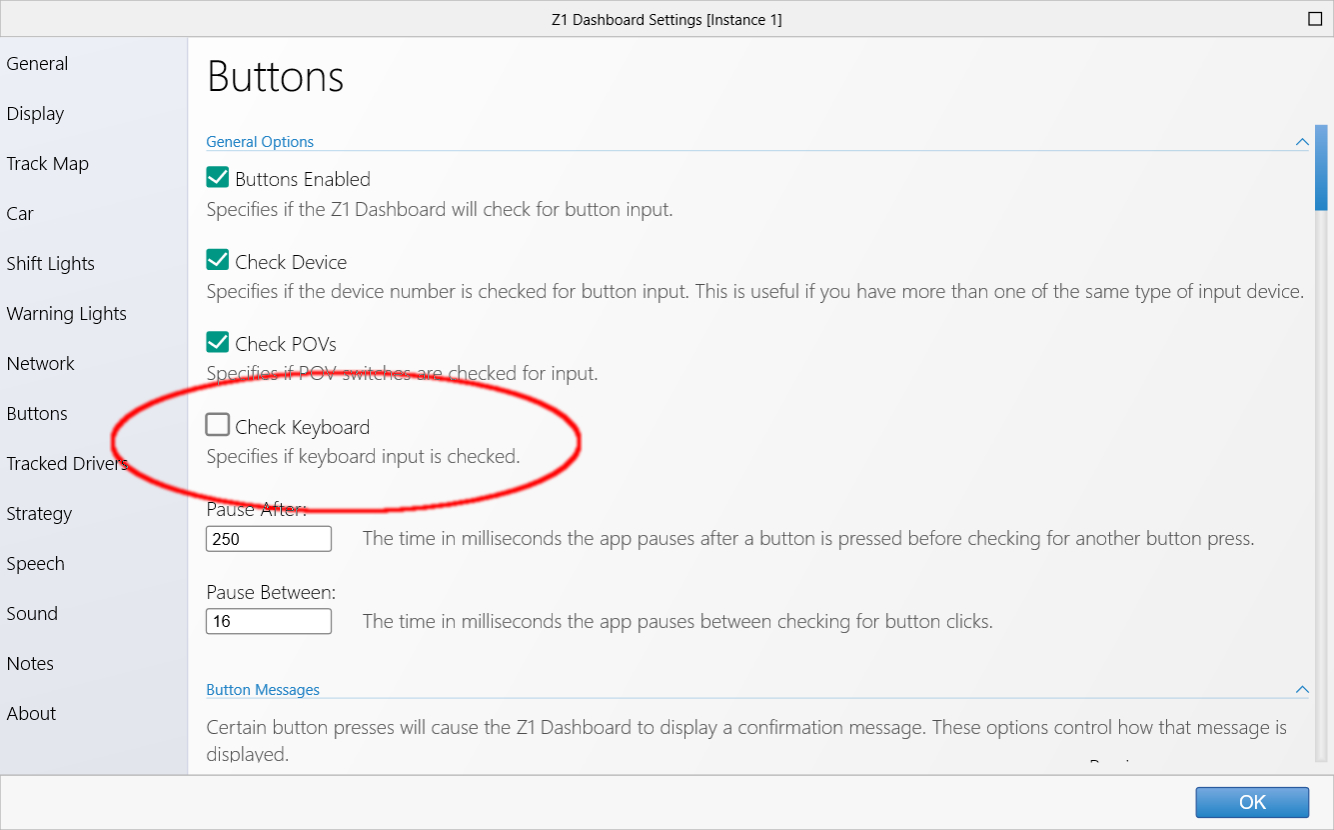
Task: Enable the Check Keyboard checkbox
Action: point(218,426)
